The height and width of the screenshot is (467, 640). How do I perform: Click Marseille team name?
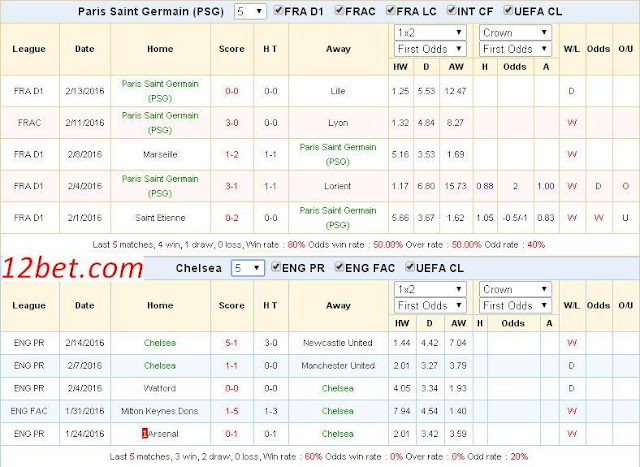(160, 154)
